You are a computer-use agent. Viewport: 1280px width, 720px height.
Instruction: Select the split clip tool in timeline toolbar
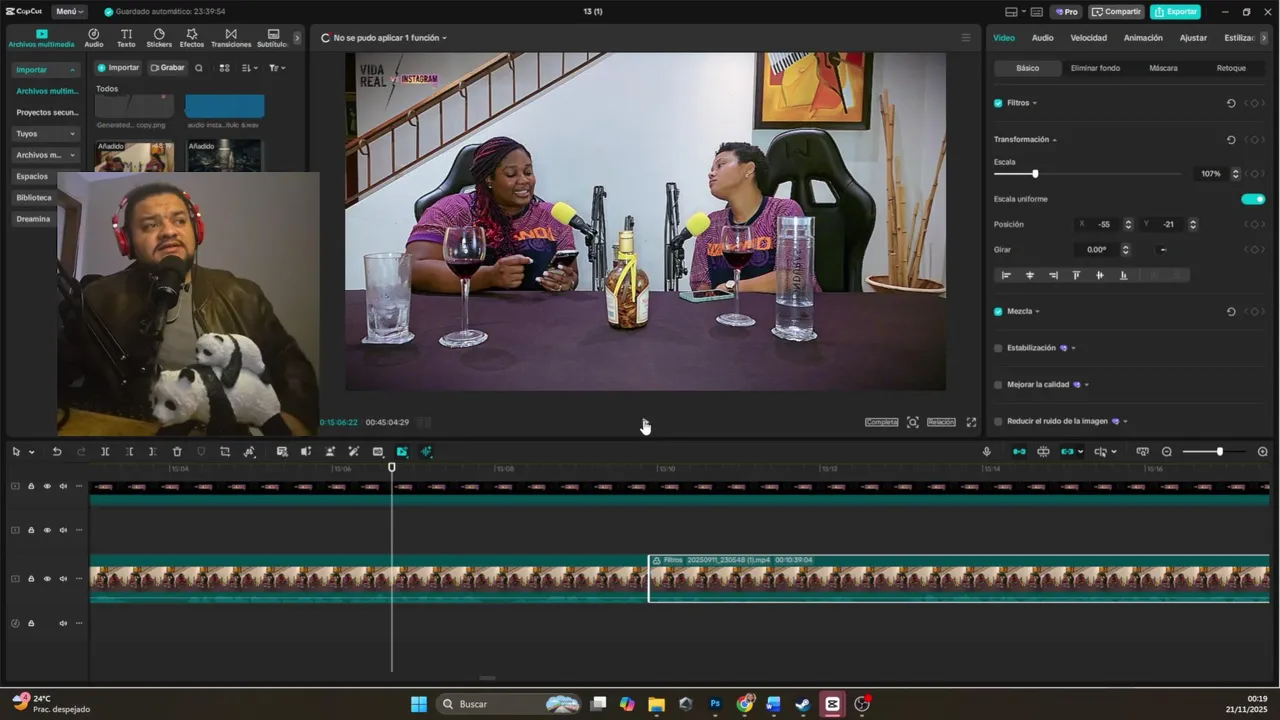click(x=105, y=452)
